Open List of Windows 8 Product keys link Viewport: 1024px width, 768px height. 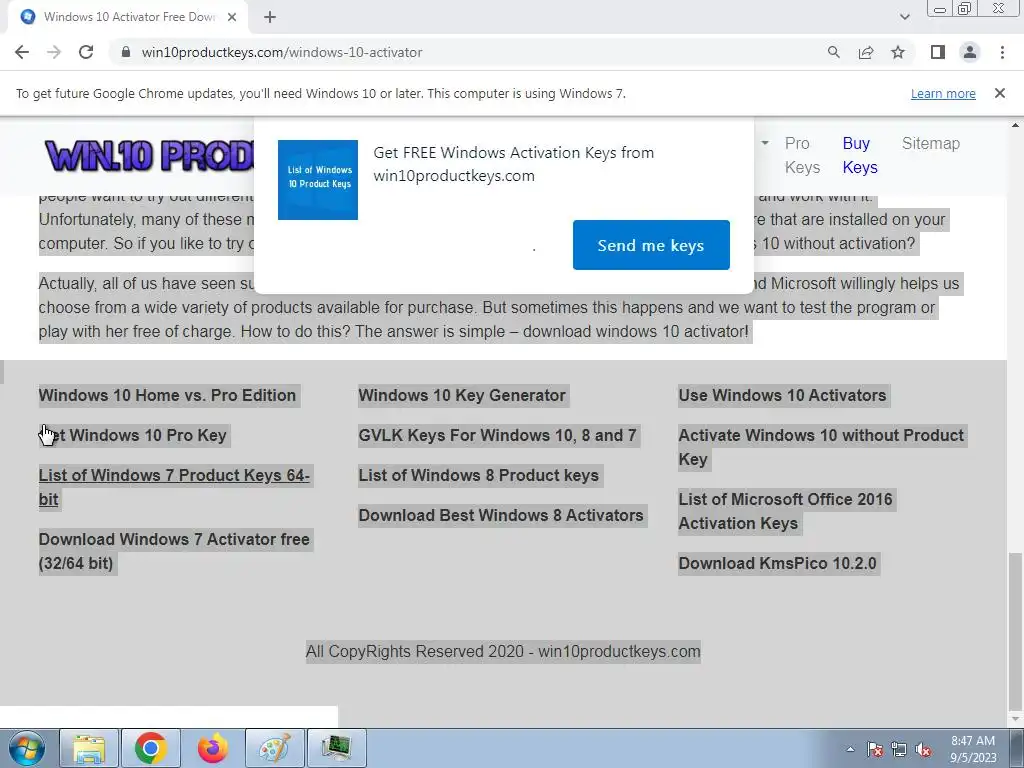[x=479, y=475]
